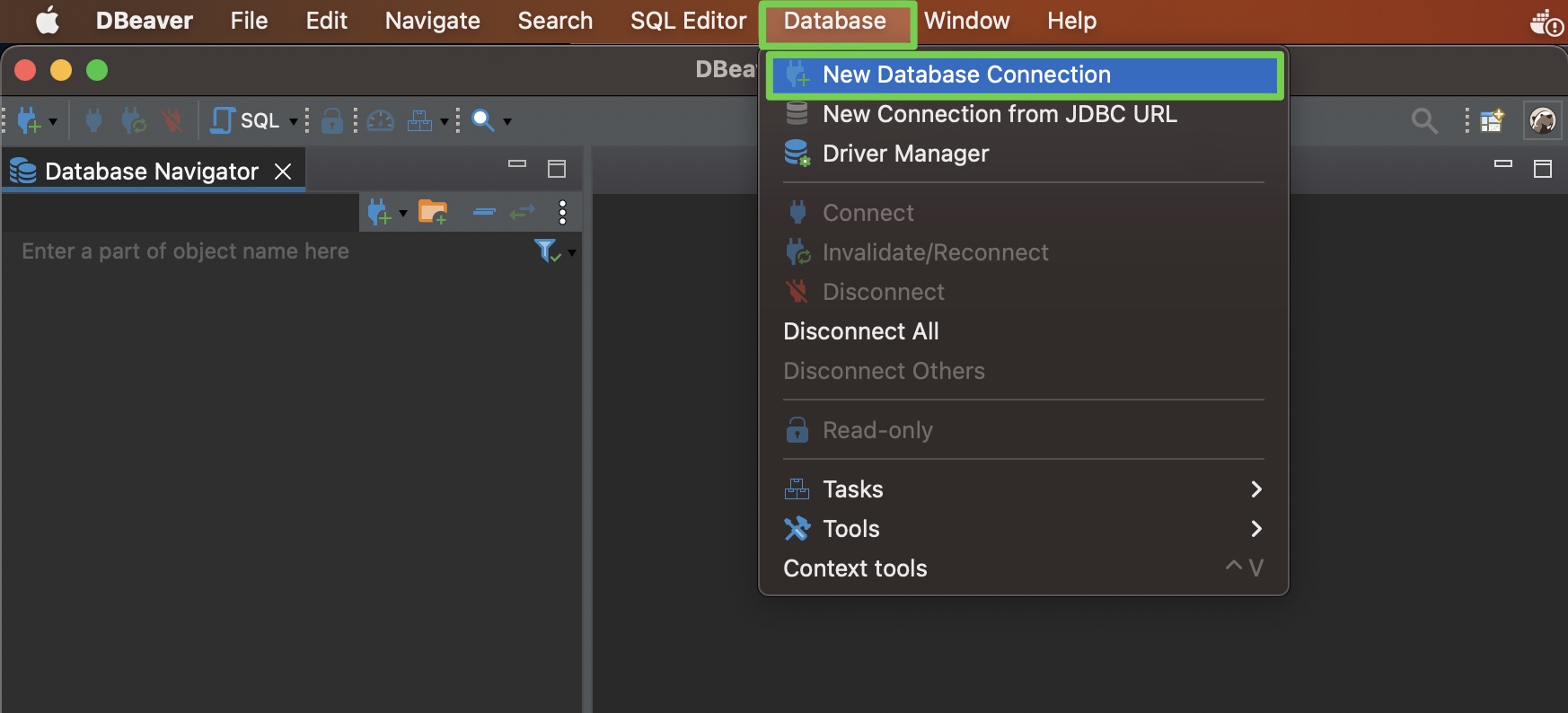Open the SQL Editor menu
The image size is (1568, 713).
pos(688,21)
